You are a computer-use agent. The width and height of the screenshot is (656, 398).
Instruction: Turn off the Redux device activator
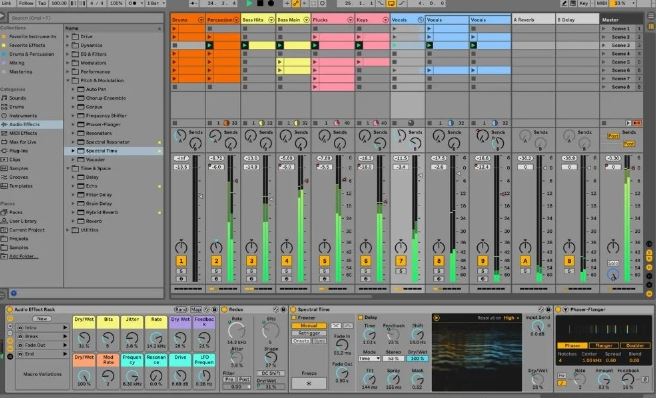click(224, 309)
